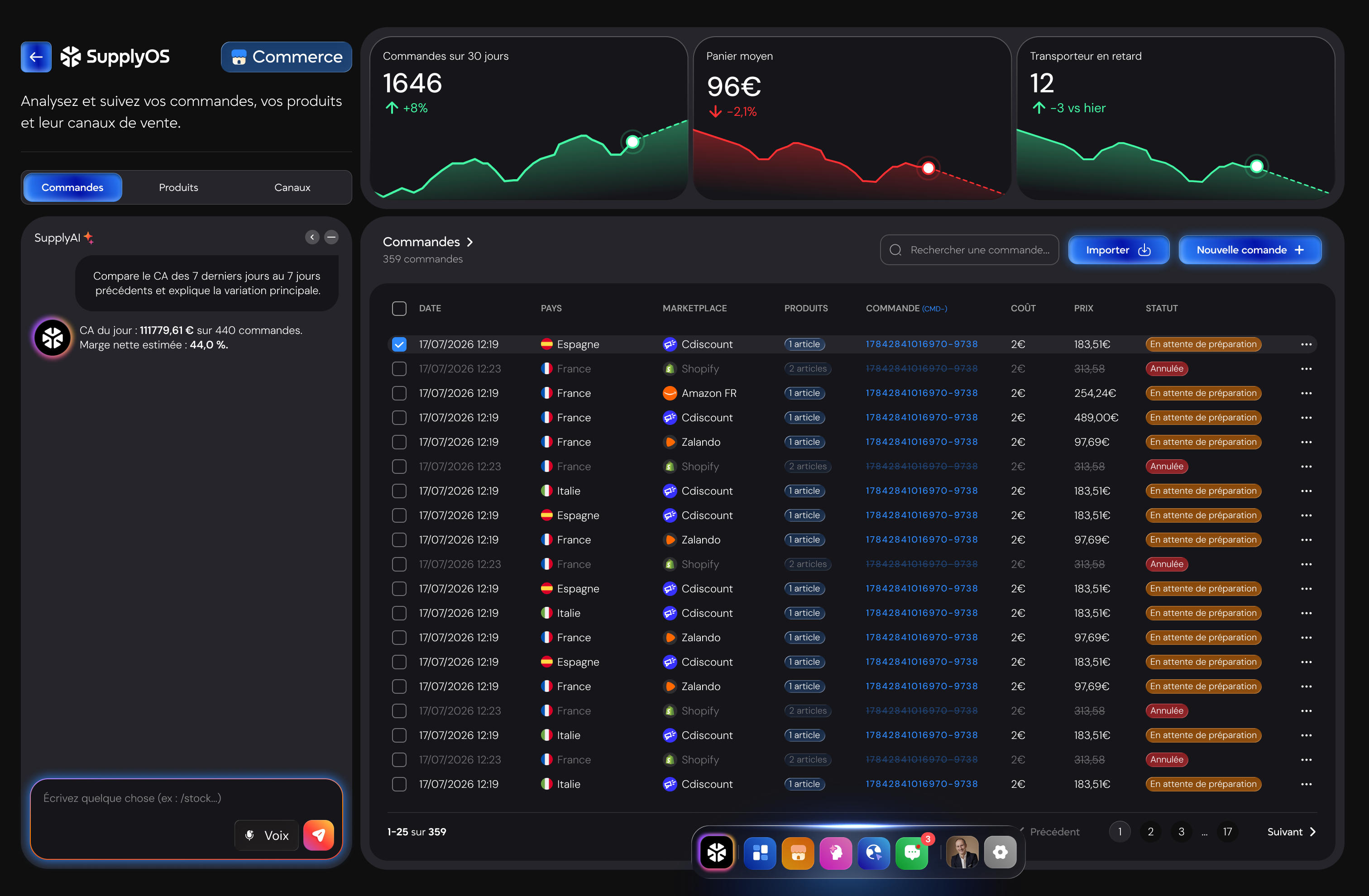Image resolution: width=1369 pixels, height=896 pixels.
Task: Uncheck the first Espagne Cdiscount row checkbox
Action: pos(399,344)
